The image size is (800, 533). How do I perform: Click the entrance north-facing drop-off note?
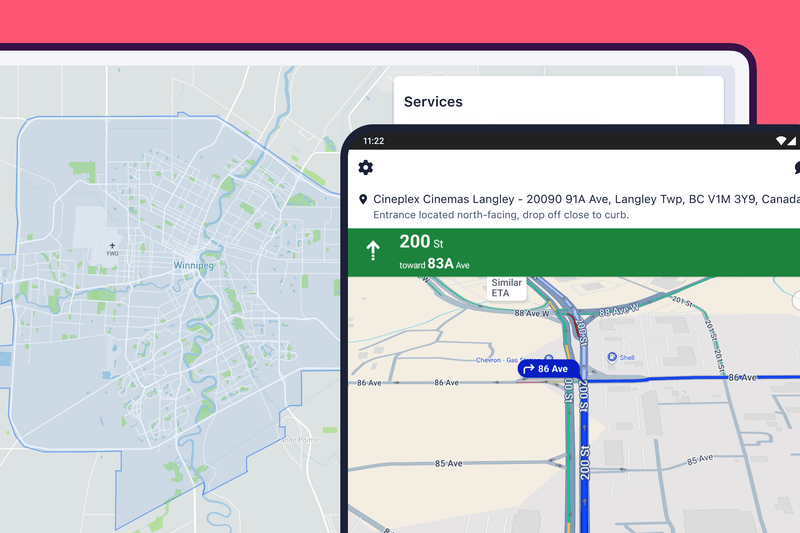[x=501, y=215]
